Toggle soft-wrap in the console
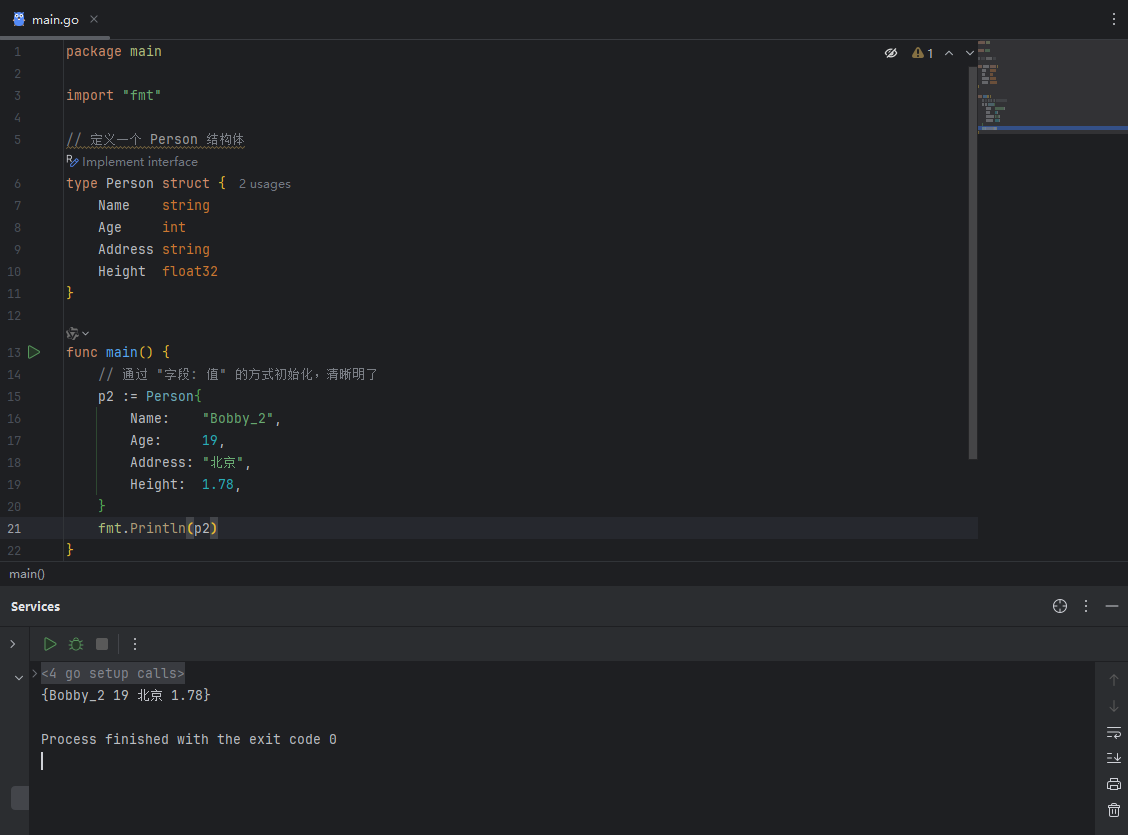This screenshot has width=1128, height=835. (1113, 732)
